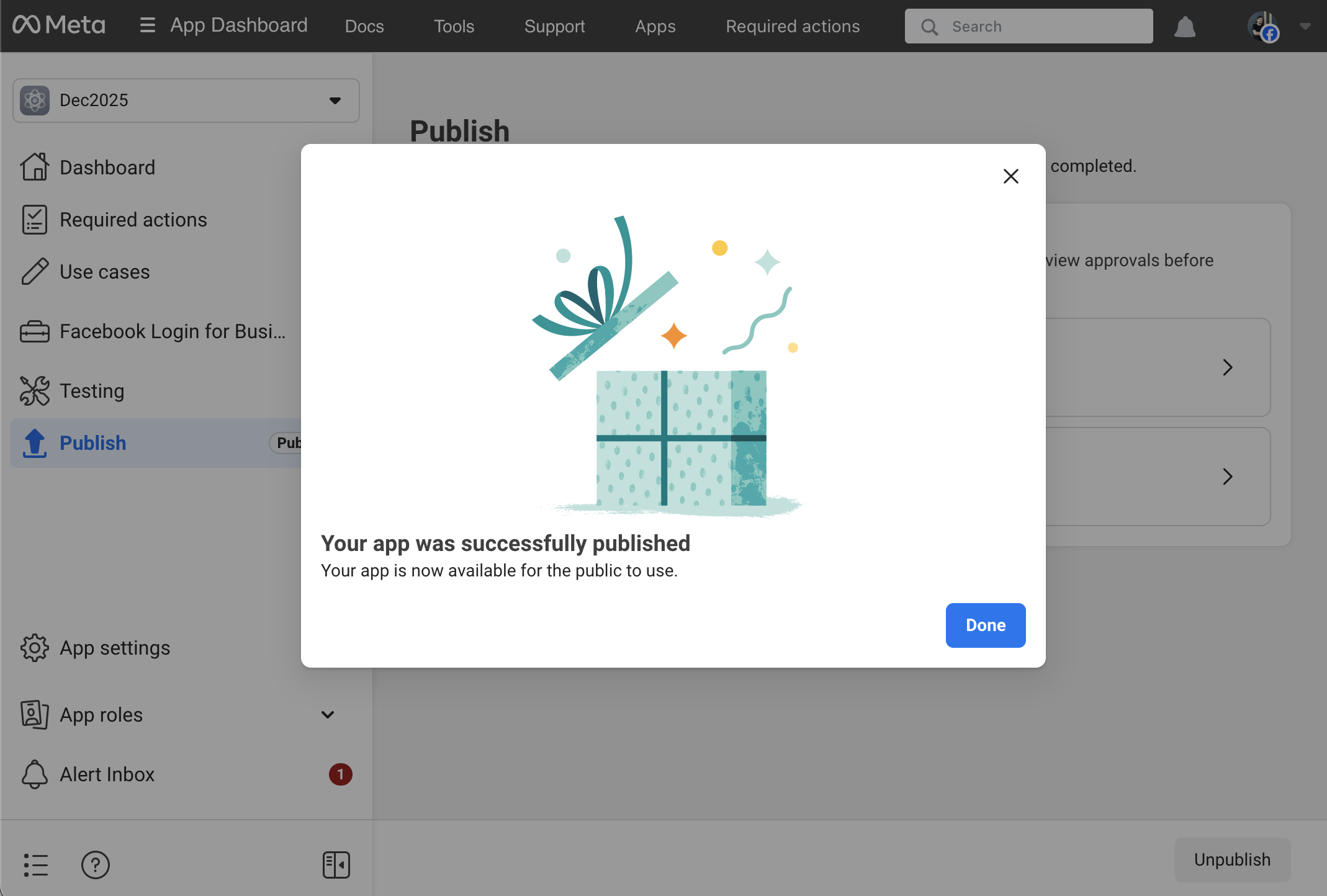
Task: Close the success dialog with X
Action: (x=1011, y=176)
